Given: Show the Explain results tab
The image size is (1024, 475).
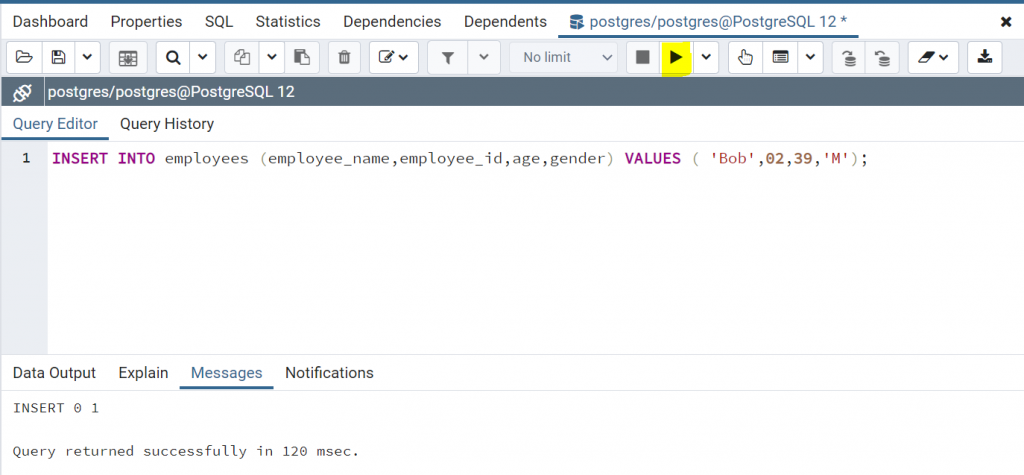Looking at the screenshot, I should click(143, 373).
